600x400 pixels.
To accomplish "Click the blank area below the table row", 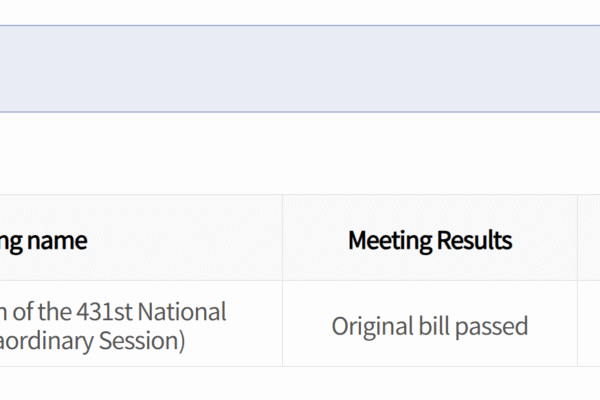I will pos(300,384).
